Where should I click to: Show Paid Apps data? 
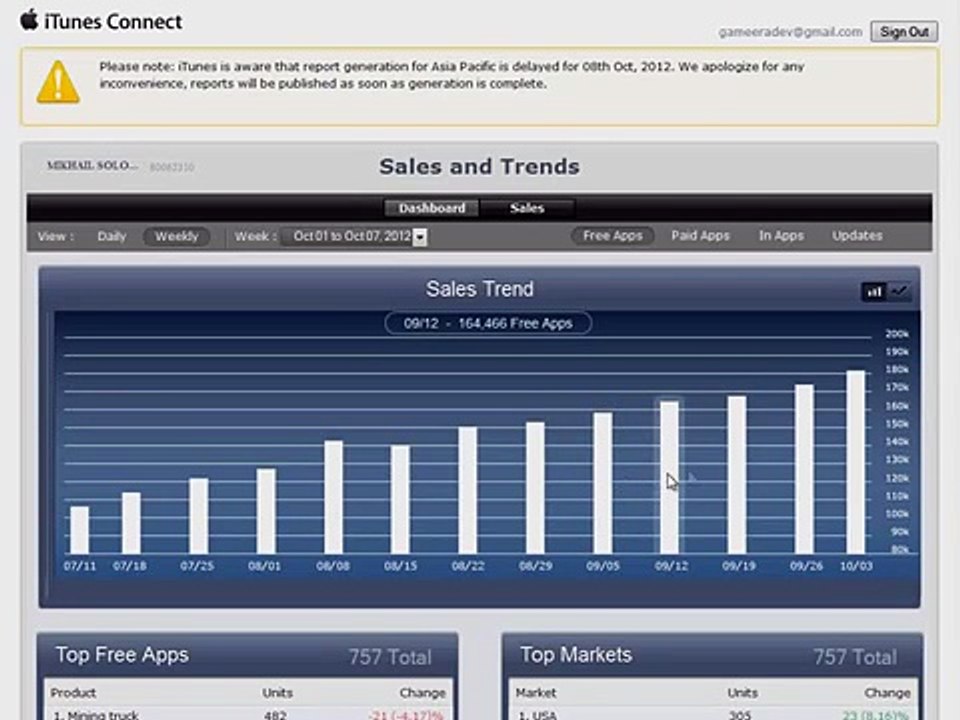pos(700,236)
